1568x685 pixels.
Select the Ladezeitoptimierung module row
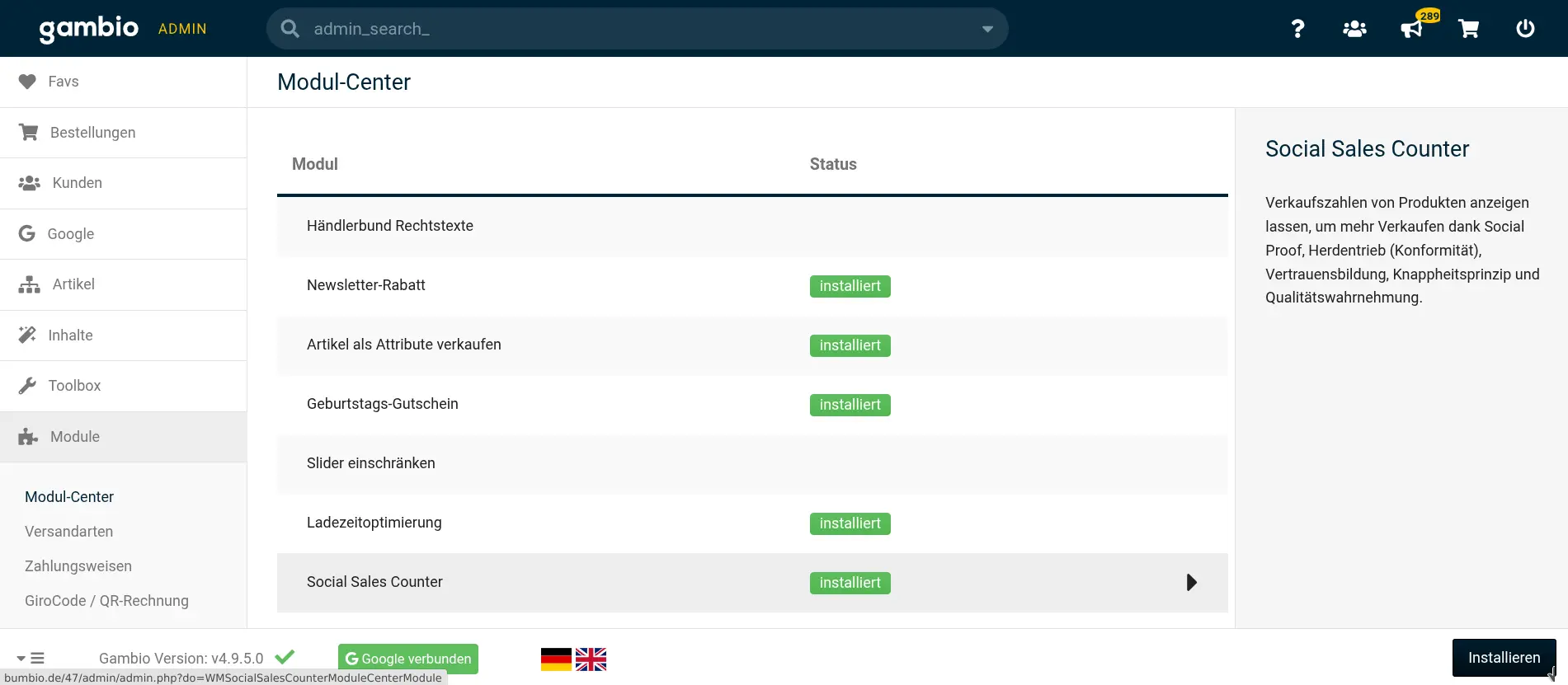pyautogui.click(x=752, y=523)
